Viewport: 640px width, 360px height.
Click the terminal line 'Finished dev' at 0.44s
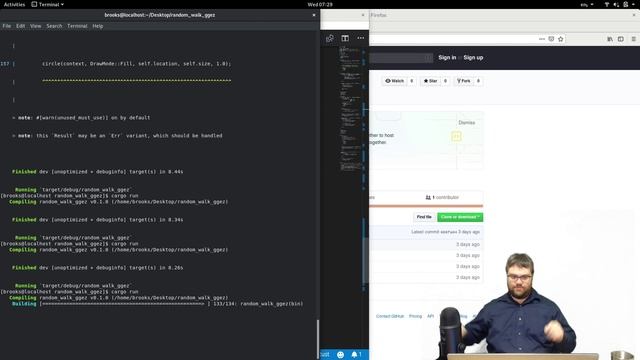[x=98, y=172]
